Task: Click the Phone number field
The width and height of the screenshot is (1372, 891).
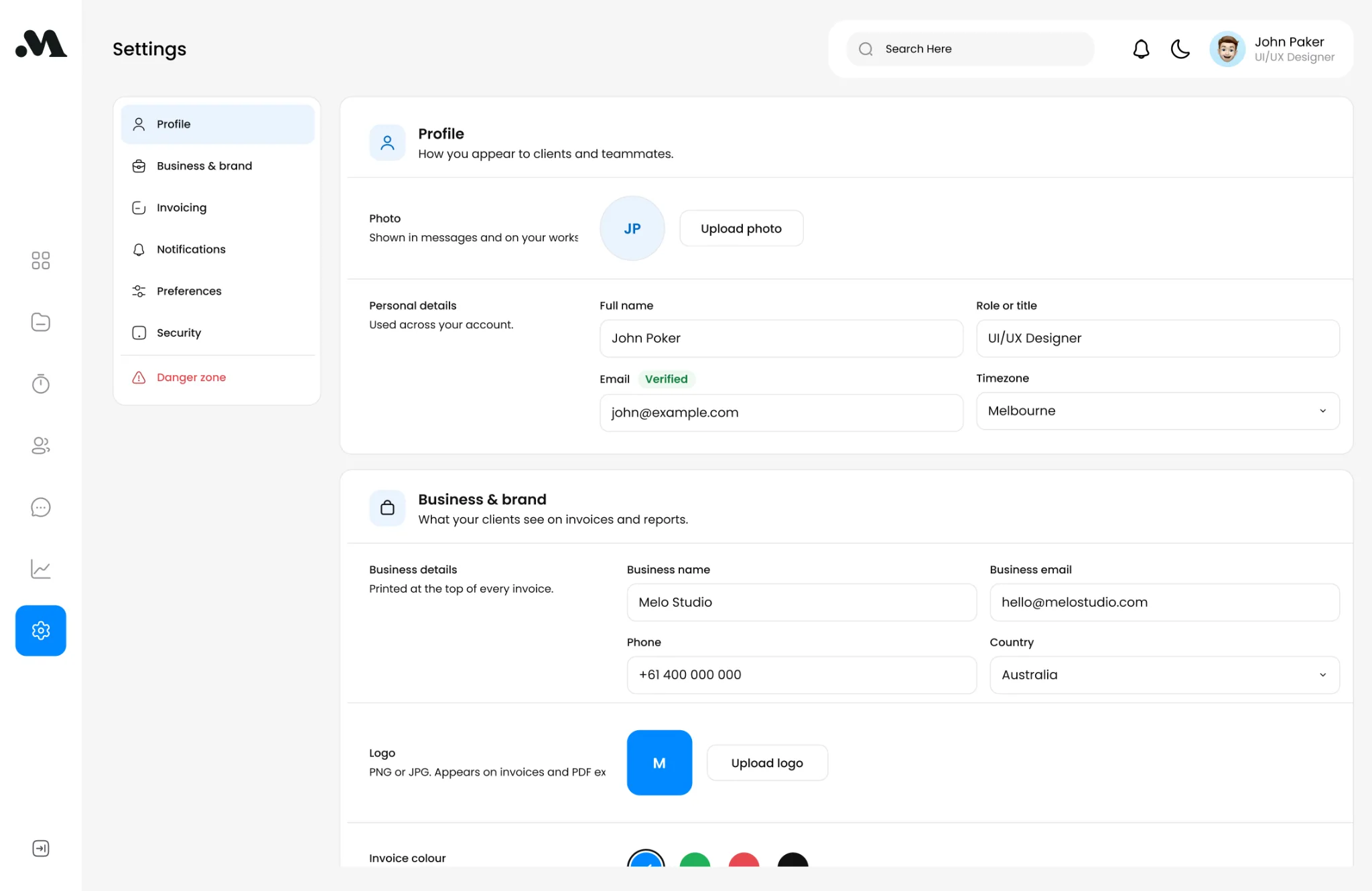Action: pyautogui.click(x=801, y=675)
